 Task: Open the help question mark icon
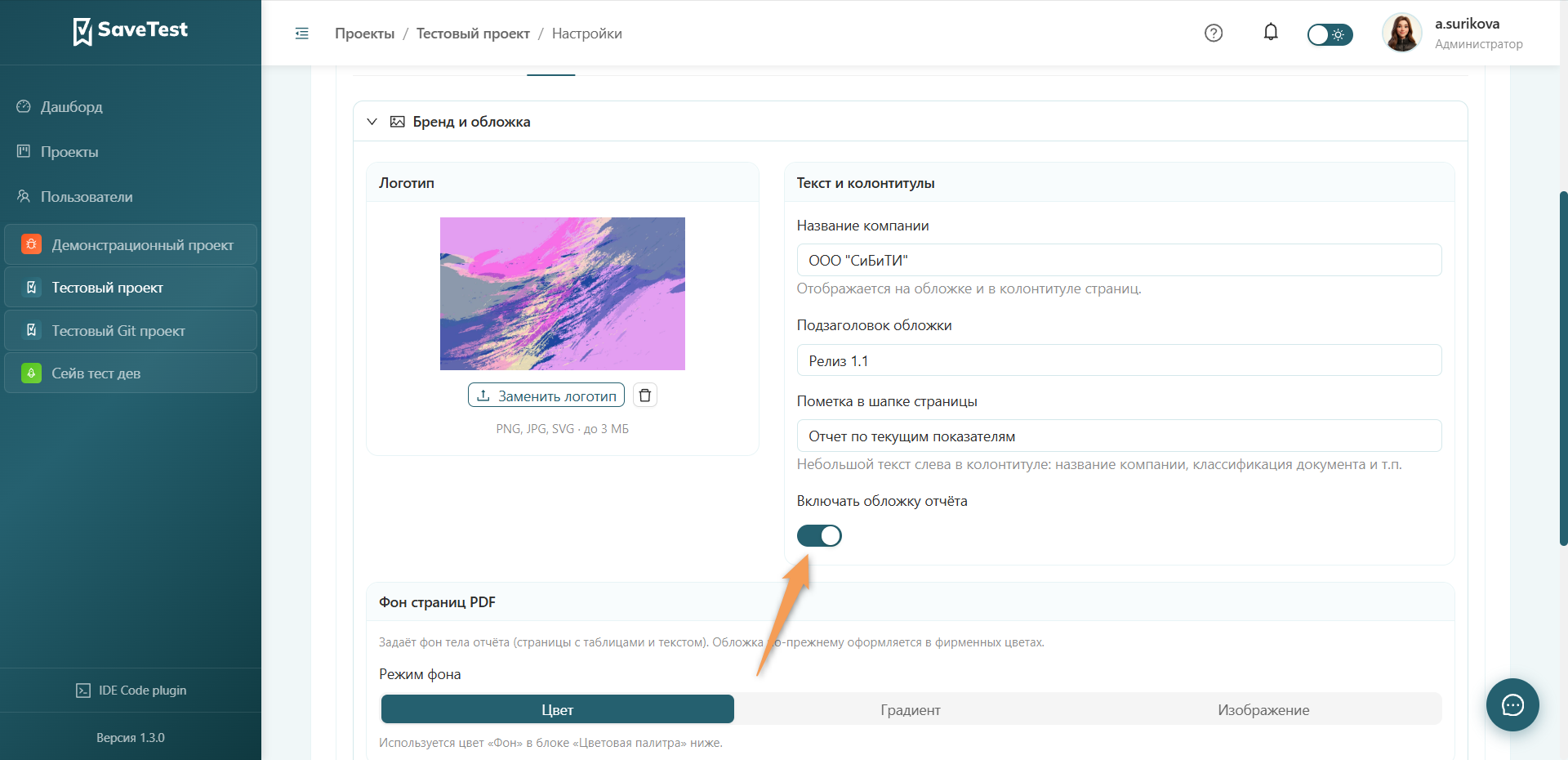tap(1214, 33)
